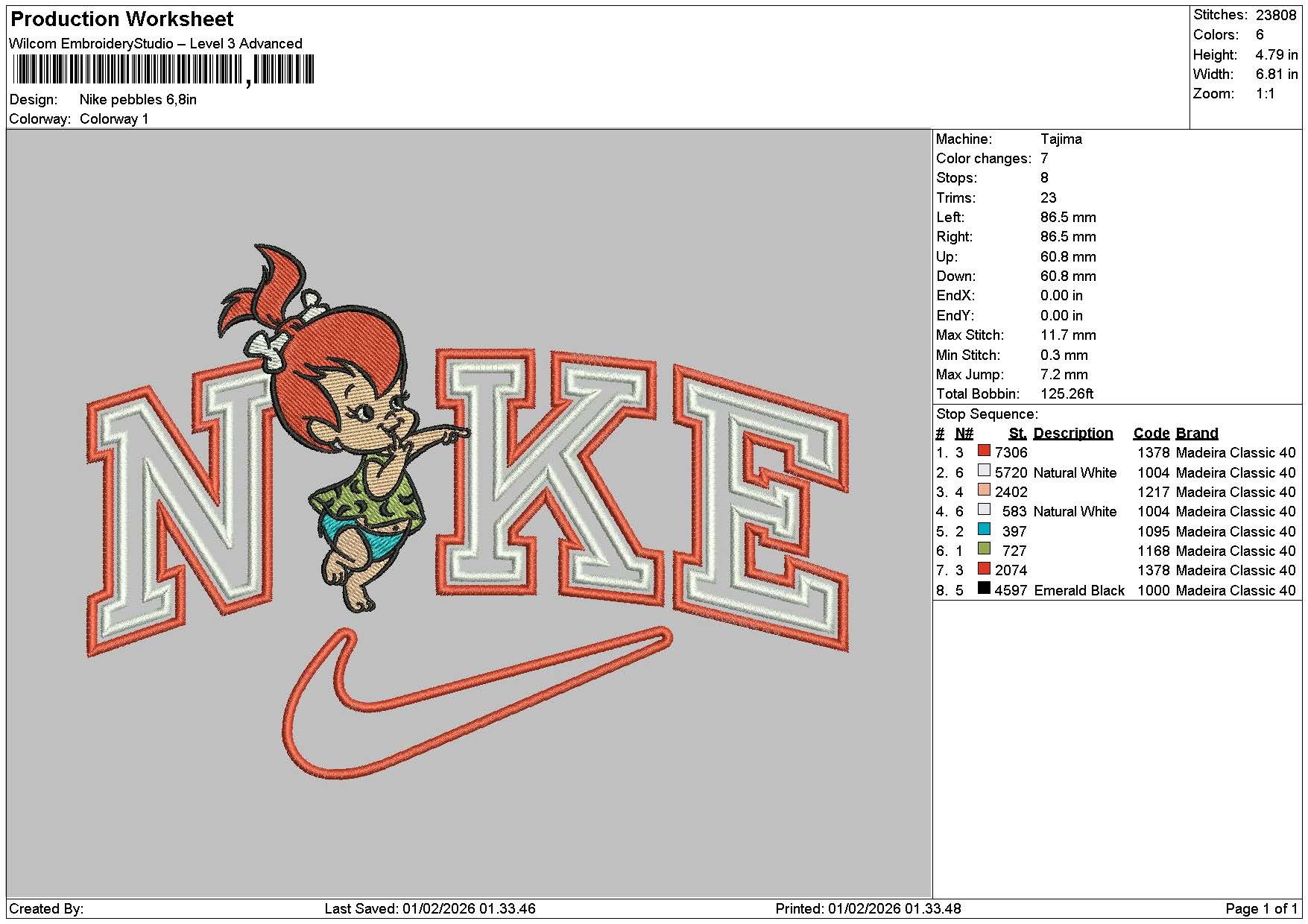Image resolution: width=1308 pixels, height=924 pixels.
Task: Select the Pebbles character in the design preview
Action: 343,428
